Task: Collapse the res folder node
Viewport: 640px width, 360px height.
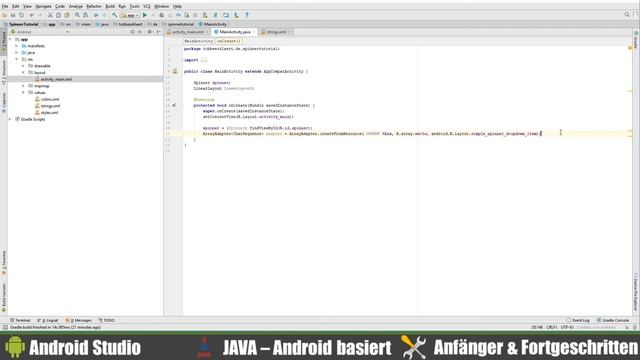Action: [17, 59]
